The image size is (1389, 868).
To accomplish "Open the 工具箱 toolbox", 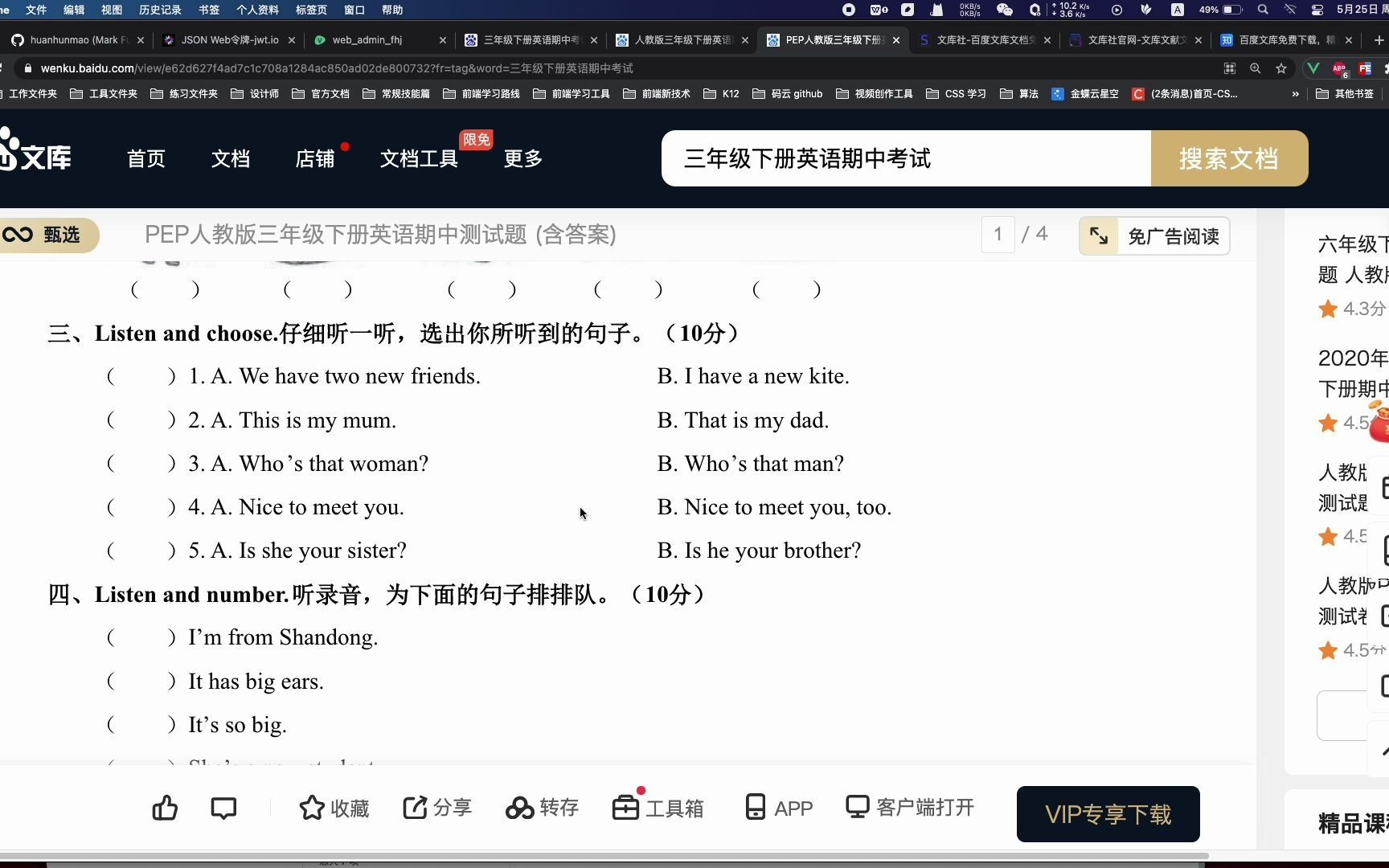I will [658, 808].
